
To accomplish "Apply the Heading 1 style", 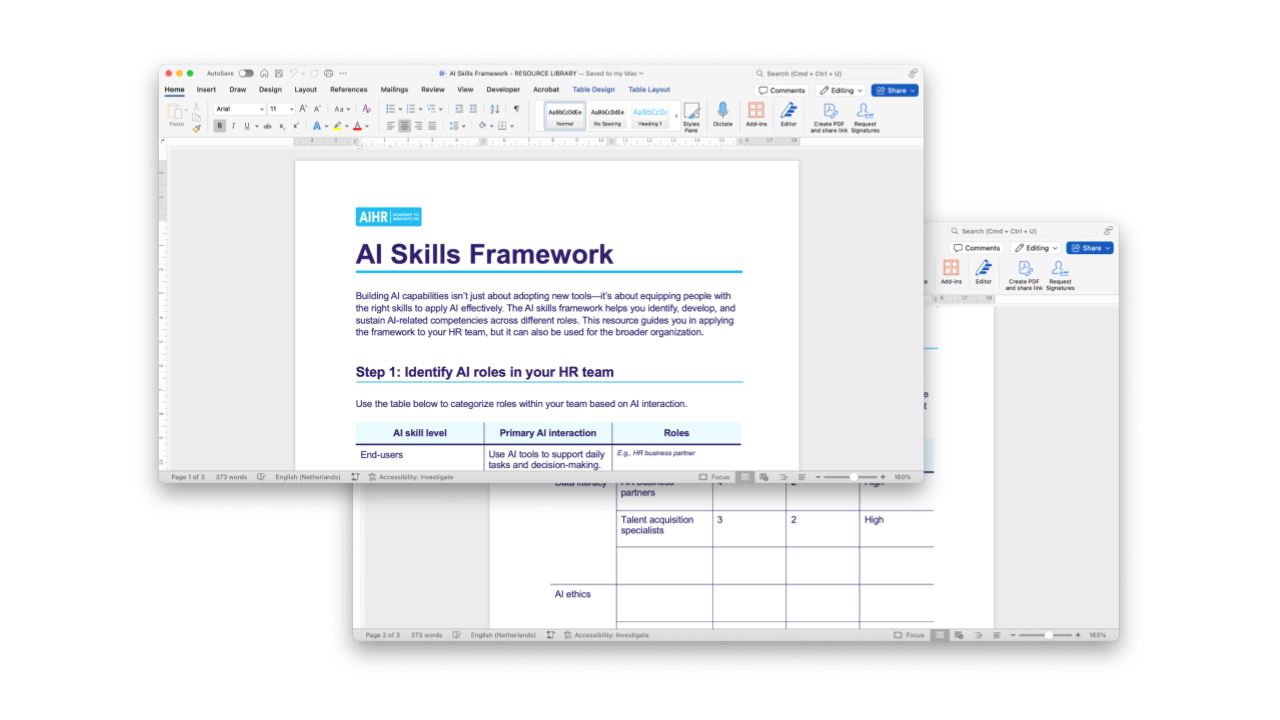I will click(x=650, y=116).
